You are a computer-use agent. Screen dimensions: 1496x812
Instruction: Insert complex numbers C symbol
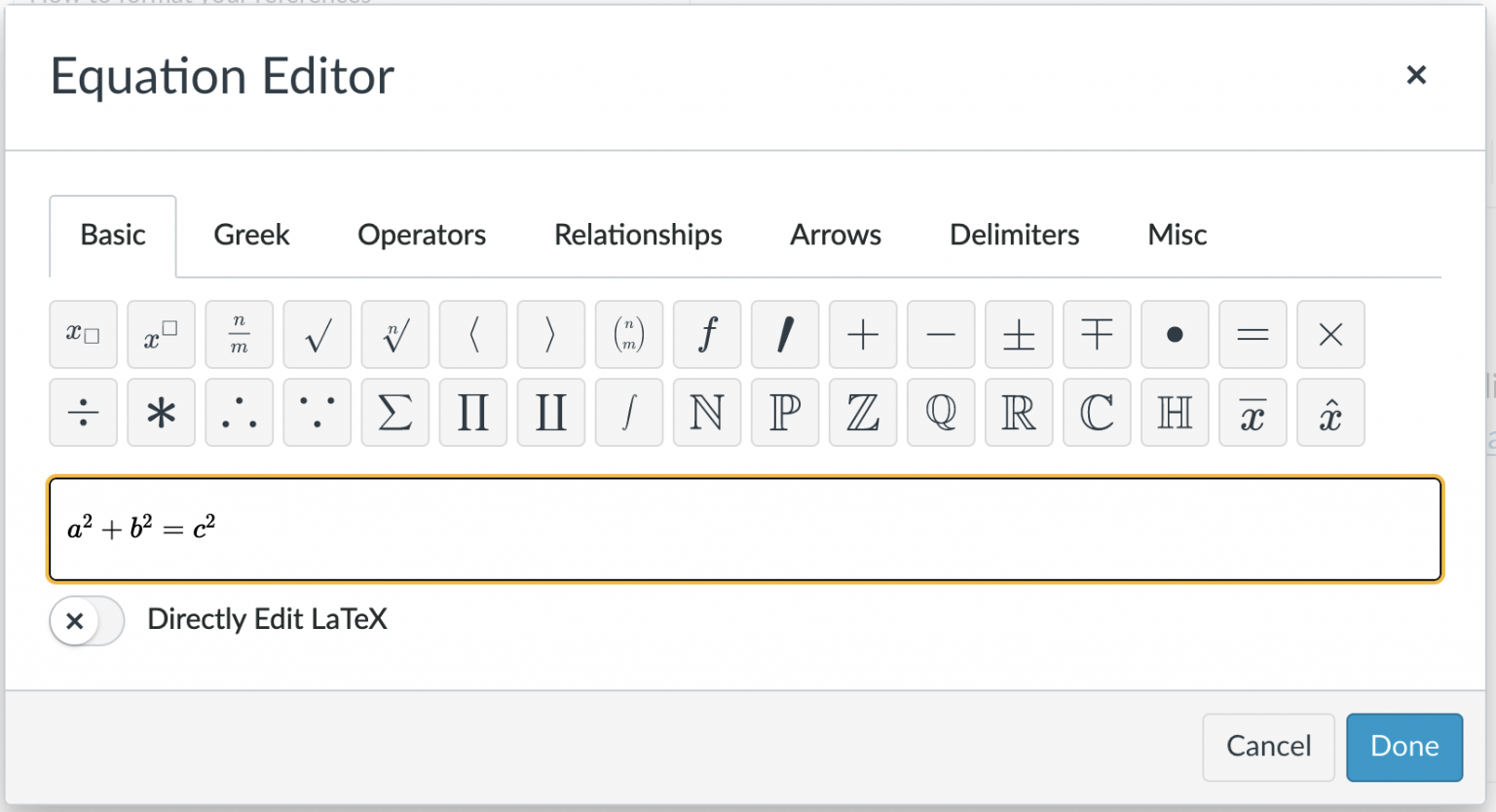(1097, 413)
